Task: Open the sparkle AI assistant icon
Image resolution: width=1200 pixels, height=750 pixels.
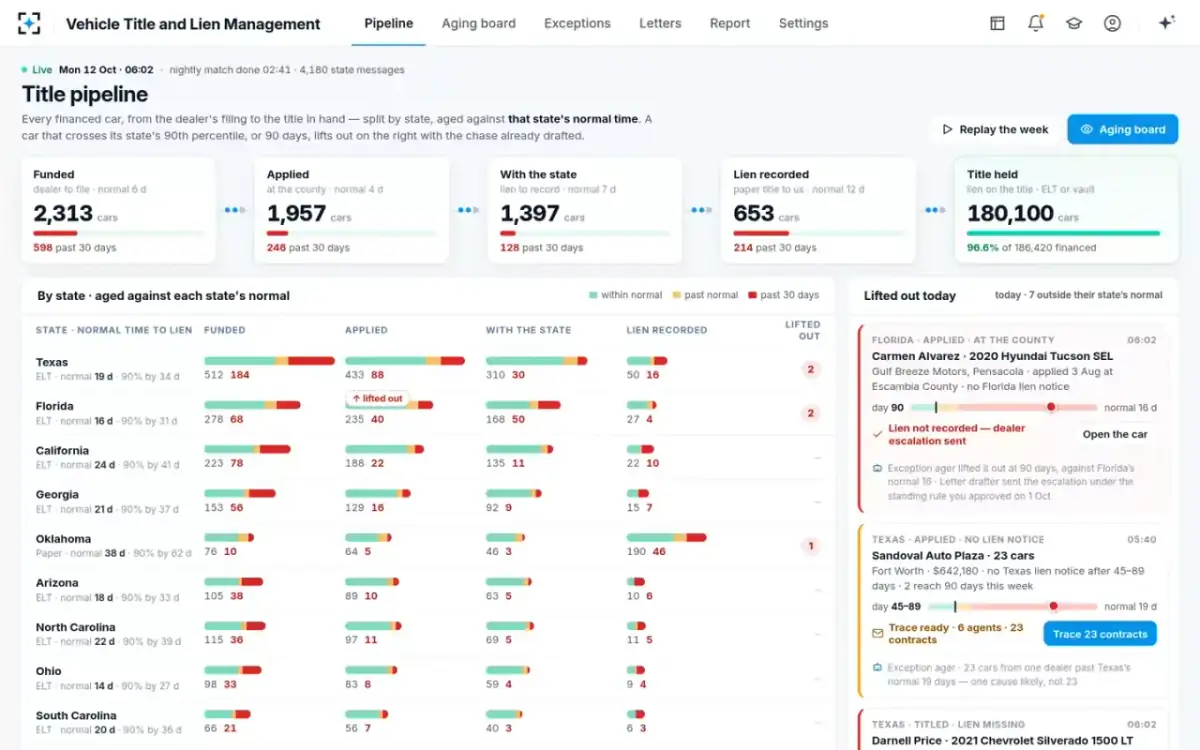Action: (1165, 23)
